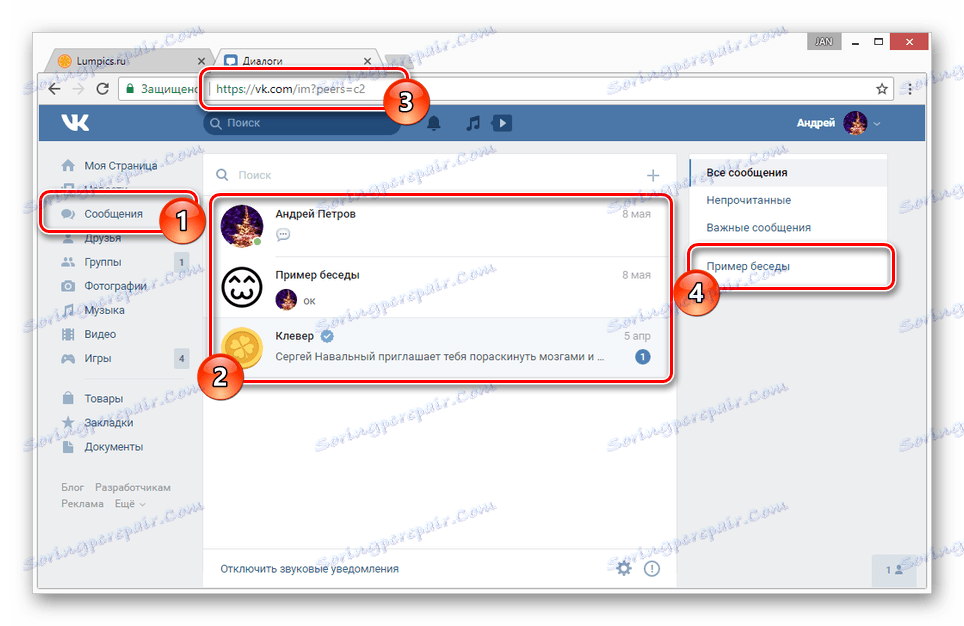Click the friends online widget at bottom right

click(894, 570)
